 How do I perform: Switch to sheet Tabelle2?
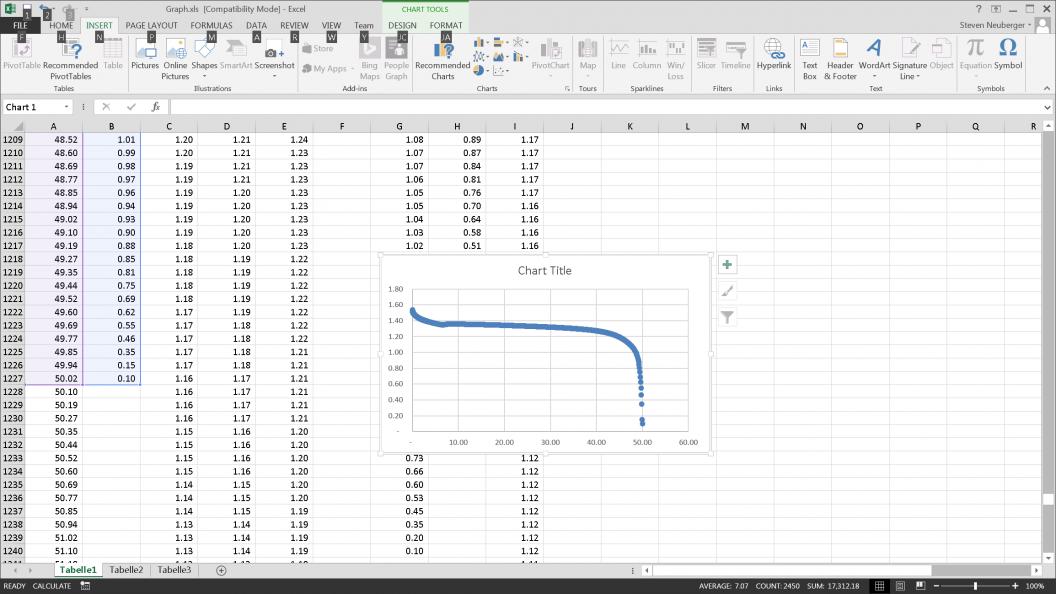click(126, 570)
